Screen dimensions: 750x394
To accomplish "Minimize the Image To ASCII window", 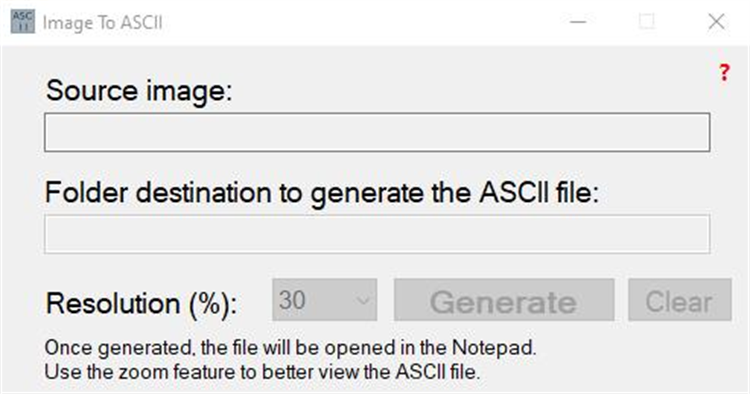I will (578, 22).
